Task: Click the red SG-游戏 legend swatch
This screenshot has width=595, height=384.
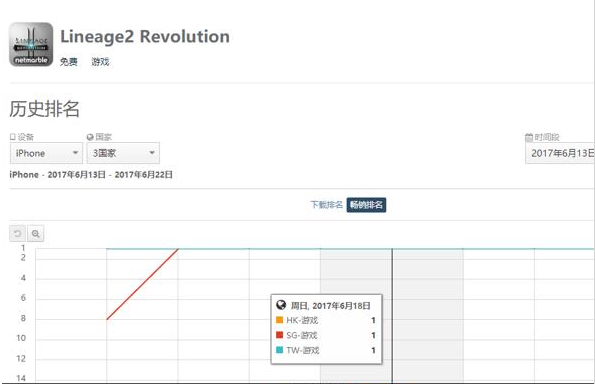Action: [280, 335]
